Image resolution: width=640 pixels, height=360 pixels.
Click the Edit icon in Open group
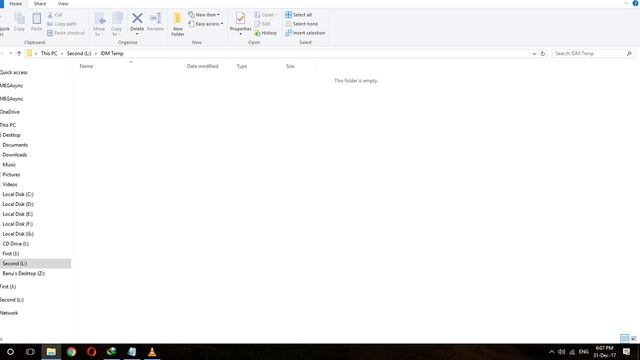coord(257,24)
